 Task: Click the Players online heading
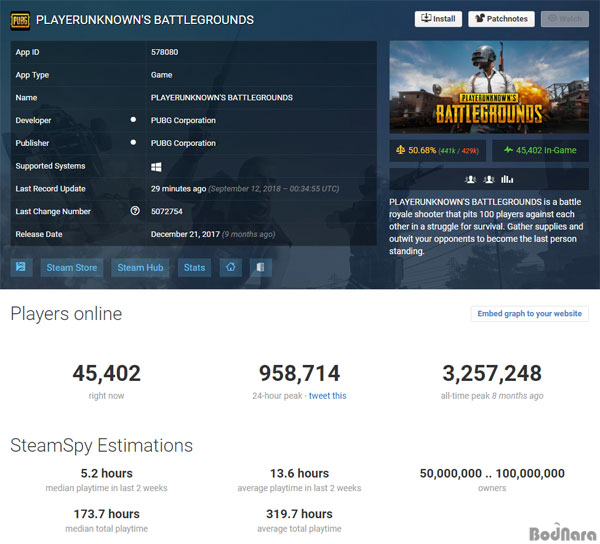(x=66, y=314)
